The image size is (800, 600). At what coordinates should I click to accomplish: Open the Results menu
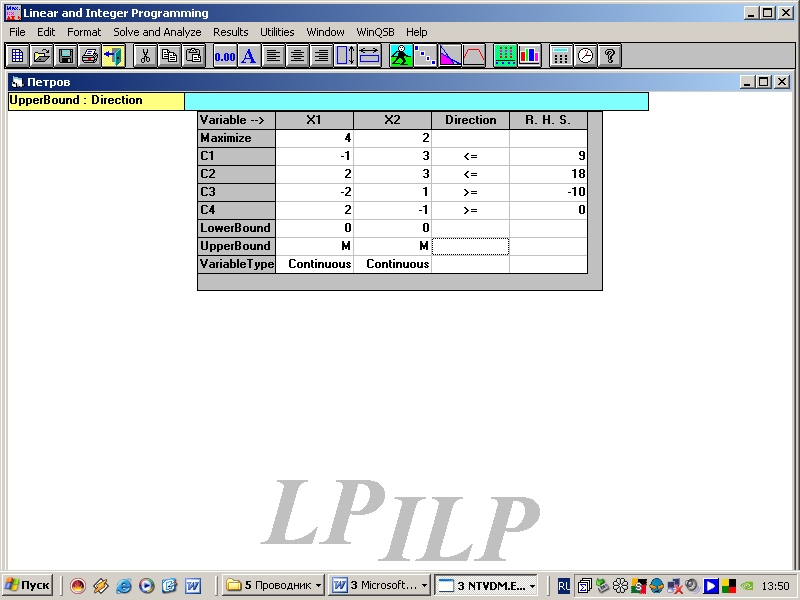pos(231,32)
